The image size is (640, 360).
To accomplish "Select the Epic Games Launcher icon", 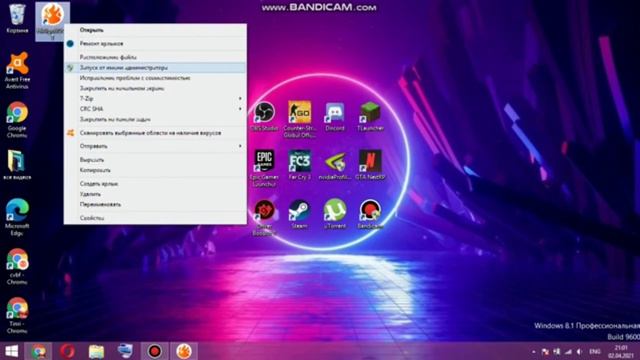I will click(x=264, y=168).
